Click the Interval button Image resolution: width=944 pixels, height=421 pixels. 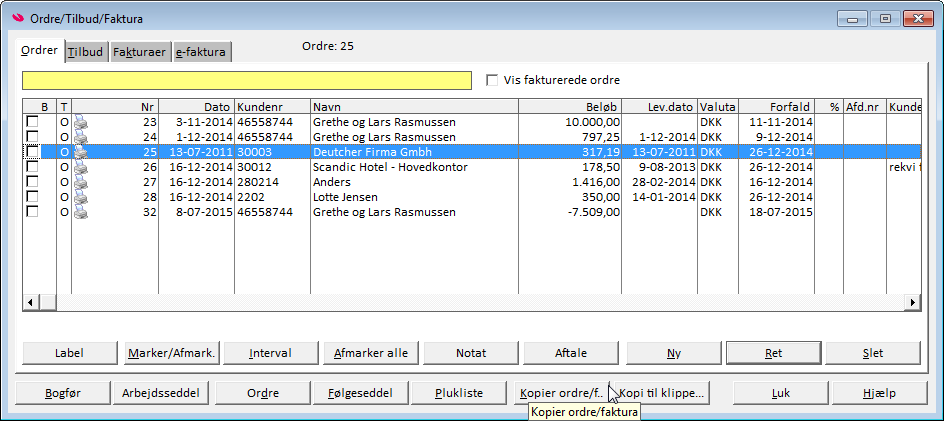coord(270,354)
